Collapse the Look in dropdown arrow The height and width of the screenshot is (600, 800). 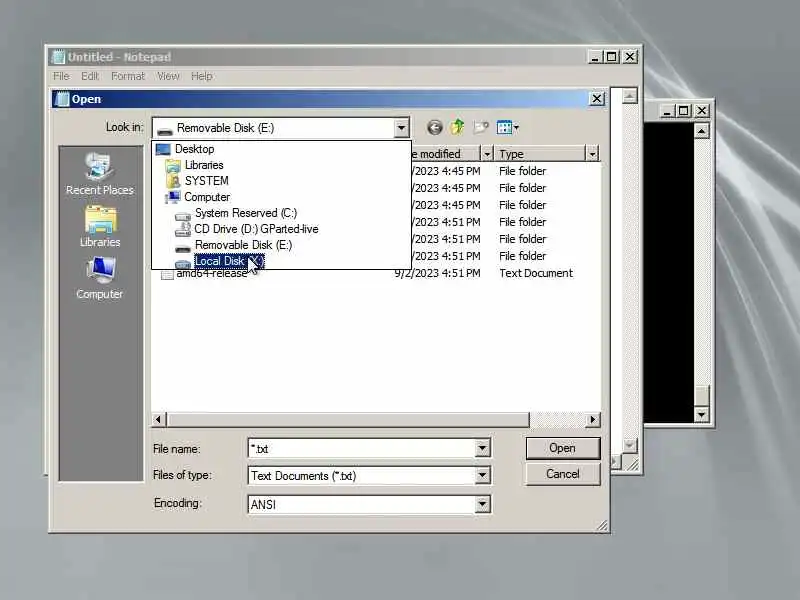401,128
